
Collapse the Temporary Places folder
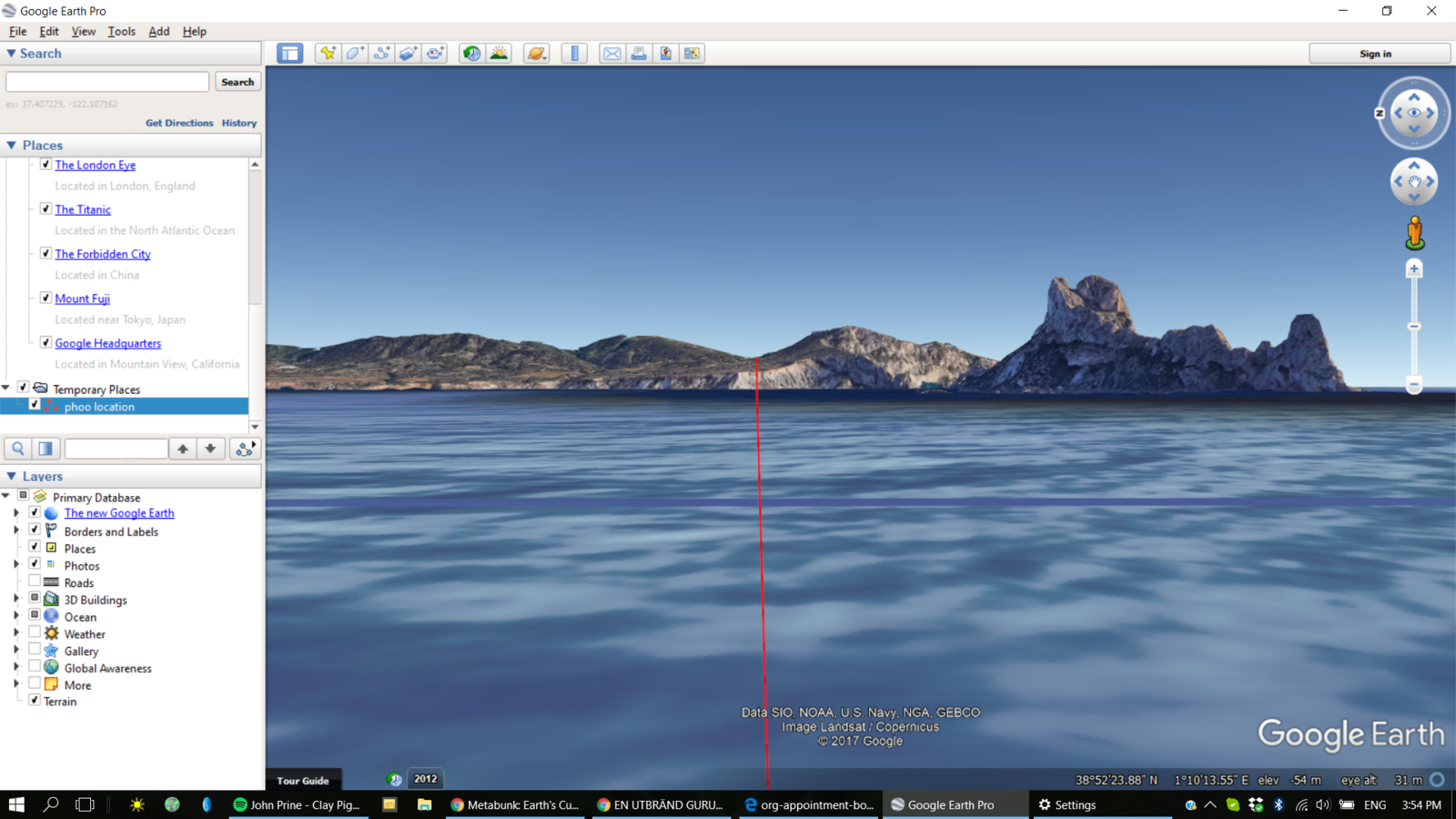pyautogui.click(x=6, y=389)
